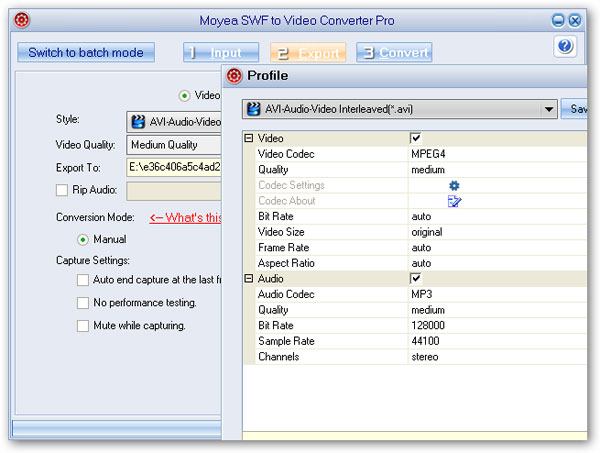This screenshot has width=600, height=453.
Task: Go to step 2 Export tab
Action: (308, 53)
